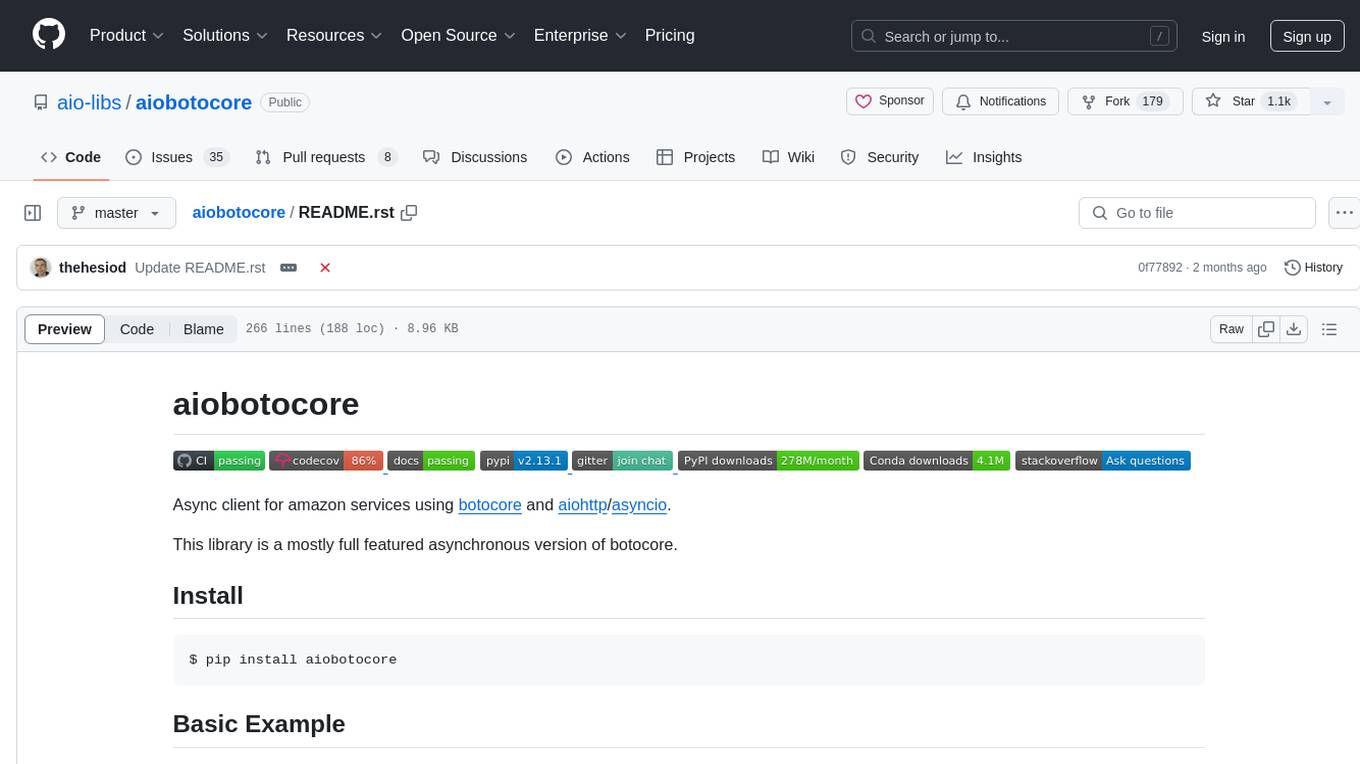Open the master branch selector
The height and width of the screenshot is (764, 1360).
[x=117, y=213]
